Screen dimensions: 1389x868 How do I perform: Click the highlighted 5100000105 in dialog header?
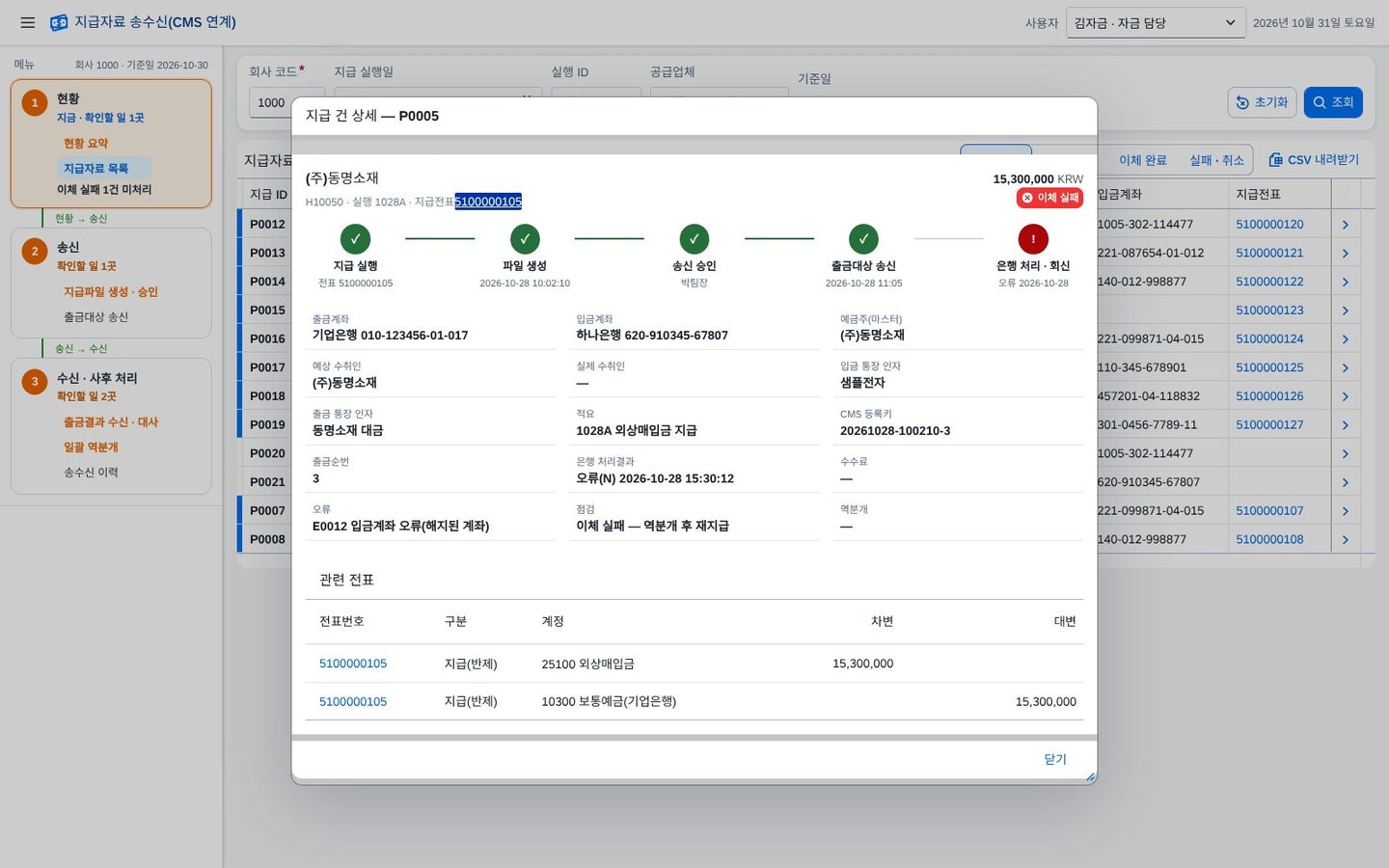tap(488, 202)
